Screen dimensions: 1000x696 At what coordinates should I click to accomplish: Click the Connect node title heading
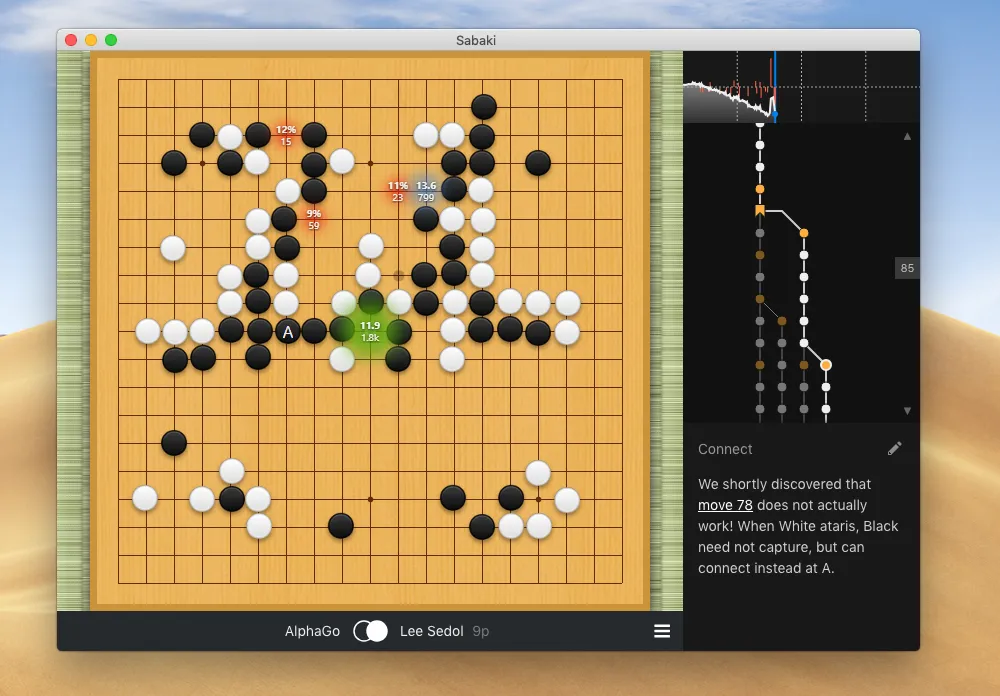pos(725,449)
